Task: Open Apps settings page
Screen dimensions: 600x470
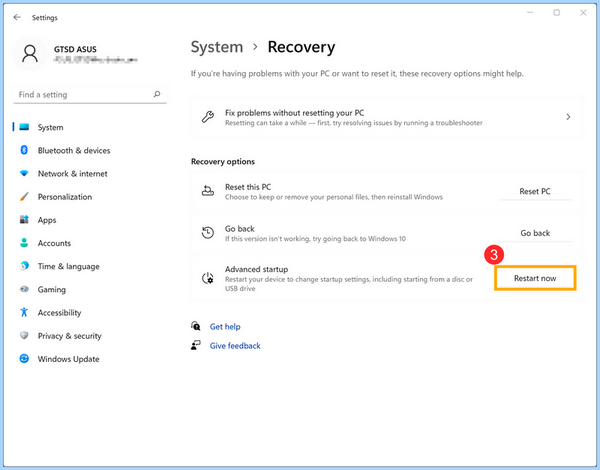Action: [90, 220]
